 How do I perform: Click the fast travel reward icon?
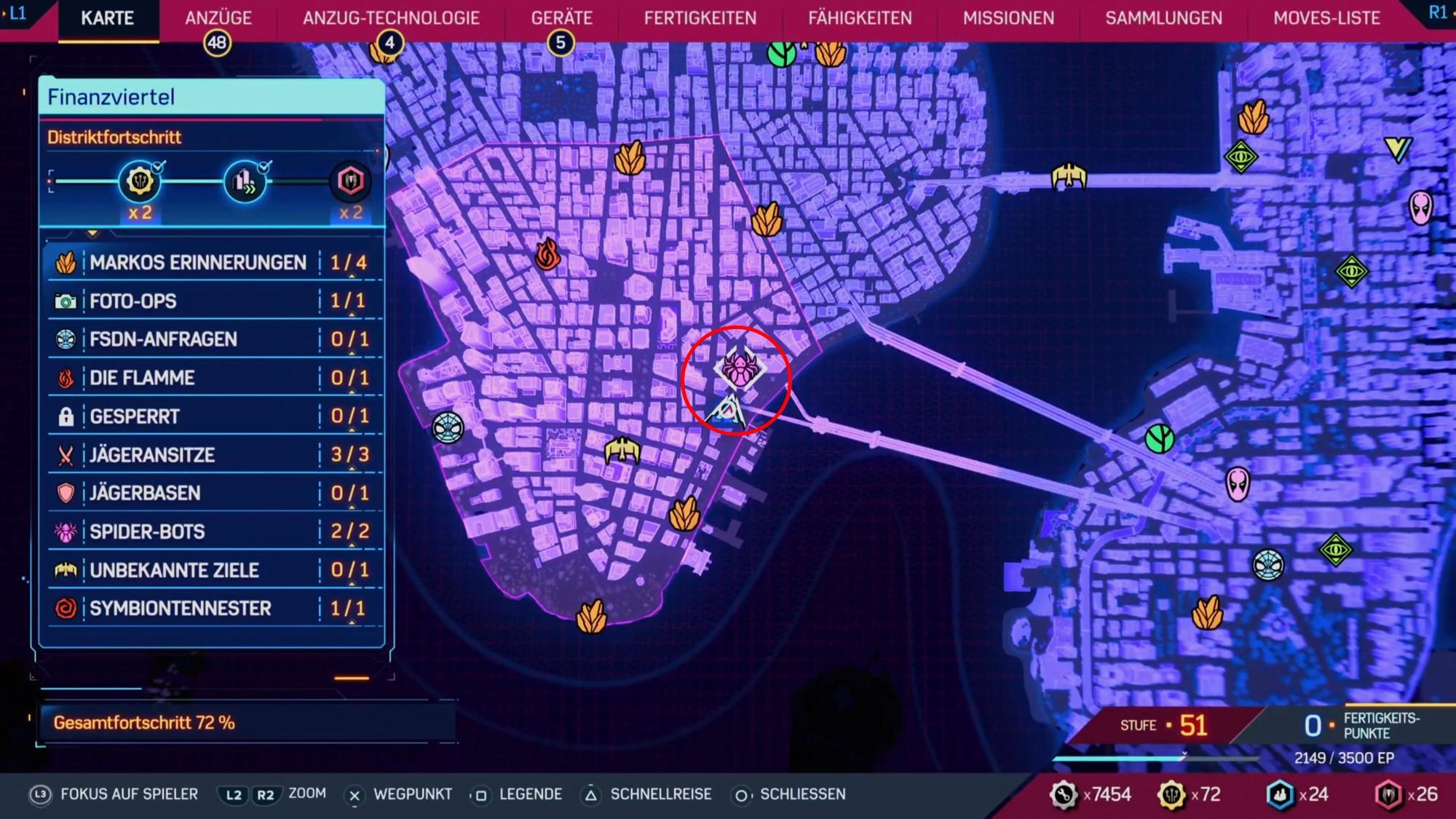click(245, 181)
